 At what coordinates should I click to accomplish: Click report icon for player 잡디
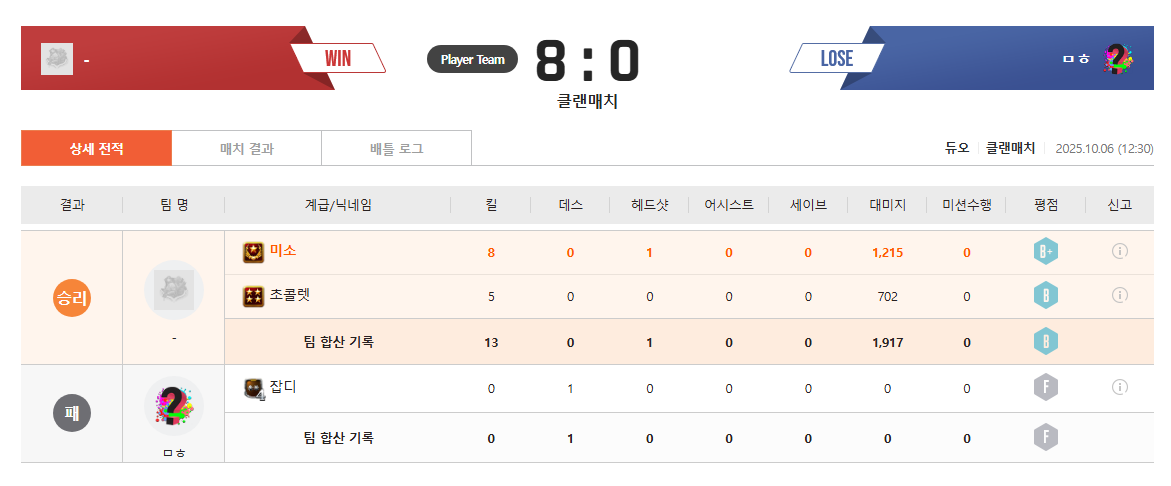point(1119,388)
